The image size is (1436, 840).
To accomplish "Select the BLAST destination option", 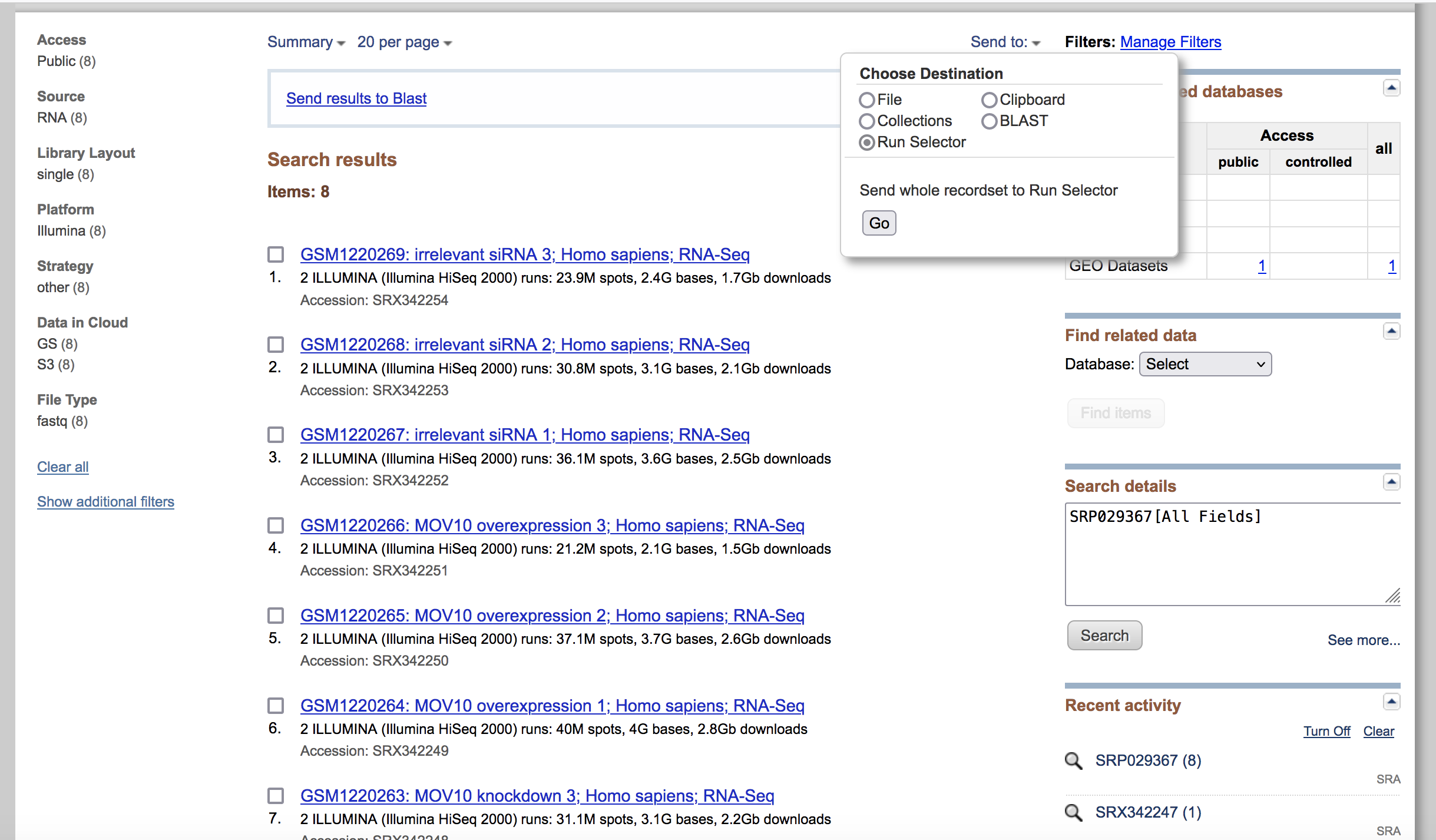I will pyautogui.click(x=989, y=121).
